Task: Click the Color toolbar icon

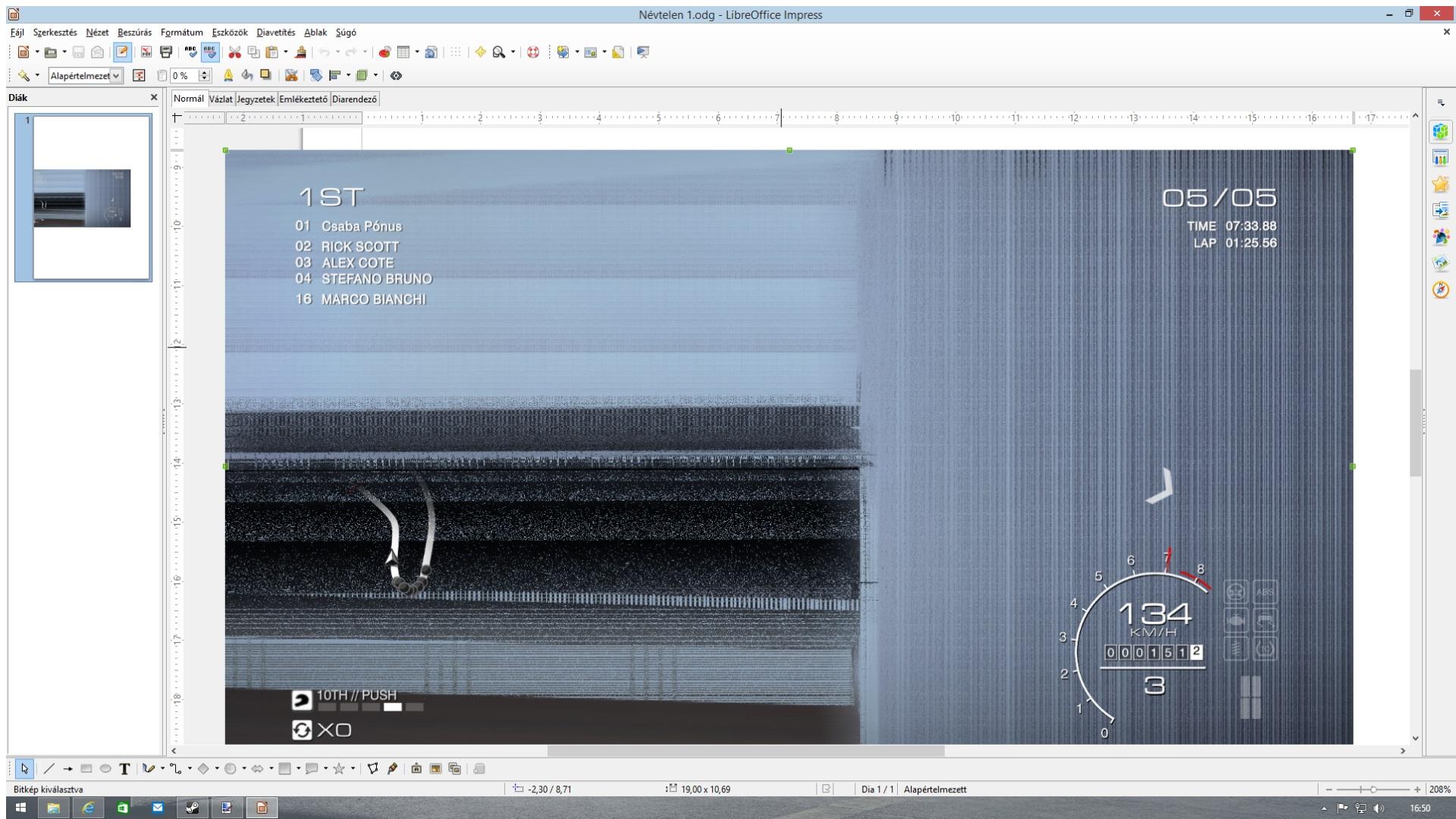Action: [x=139, y=75]
